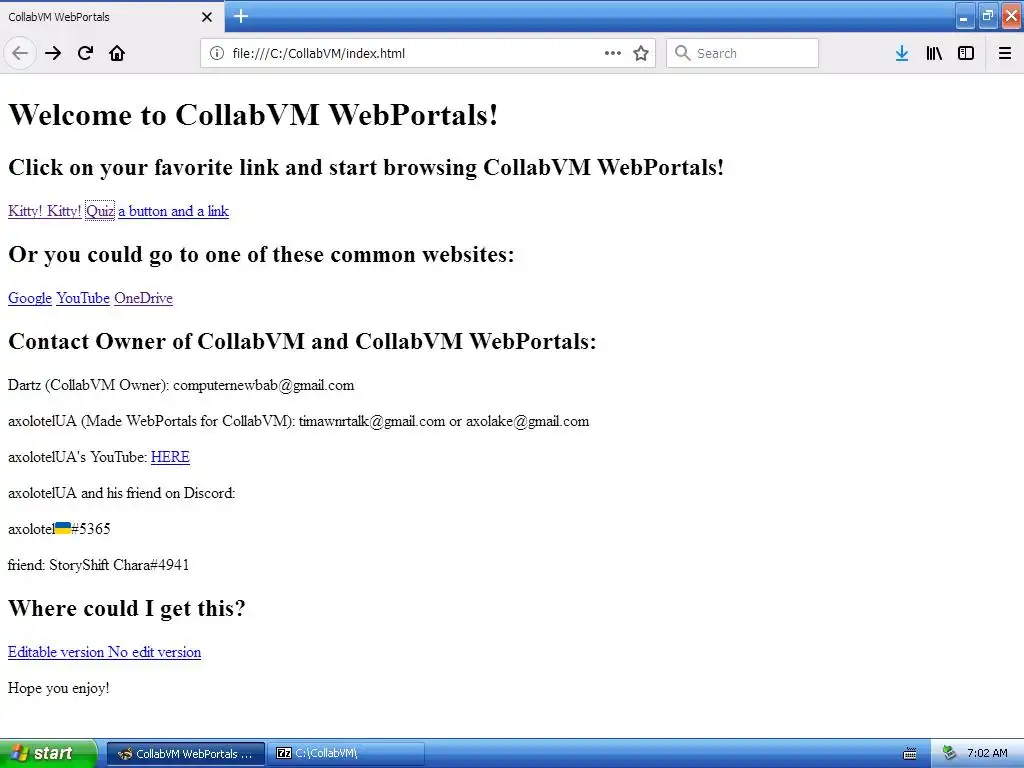Click the network tray icon near clock
Image resolution: width=1024 pixels, height=768 pixels.
pyautogui.click(x=949, y=754)
